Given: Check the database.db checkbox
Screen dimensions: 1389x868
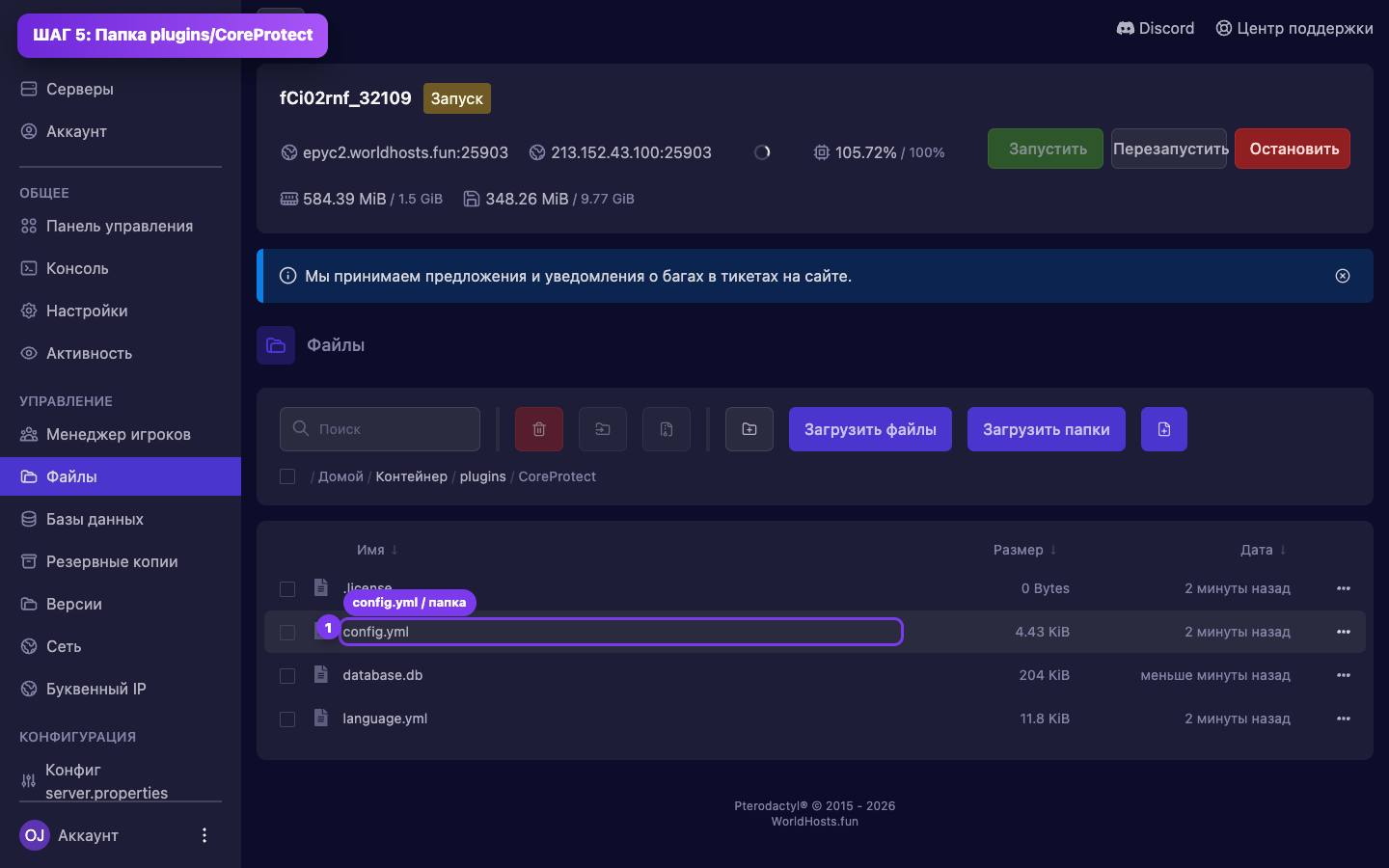Looking at the screenshot, I should coord(287,675).
